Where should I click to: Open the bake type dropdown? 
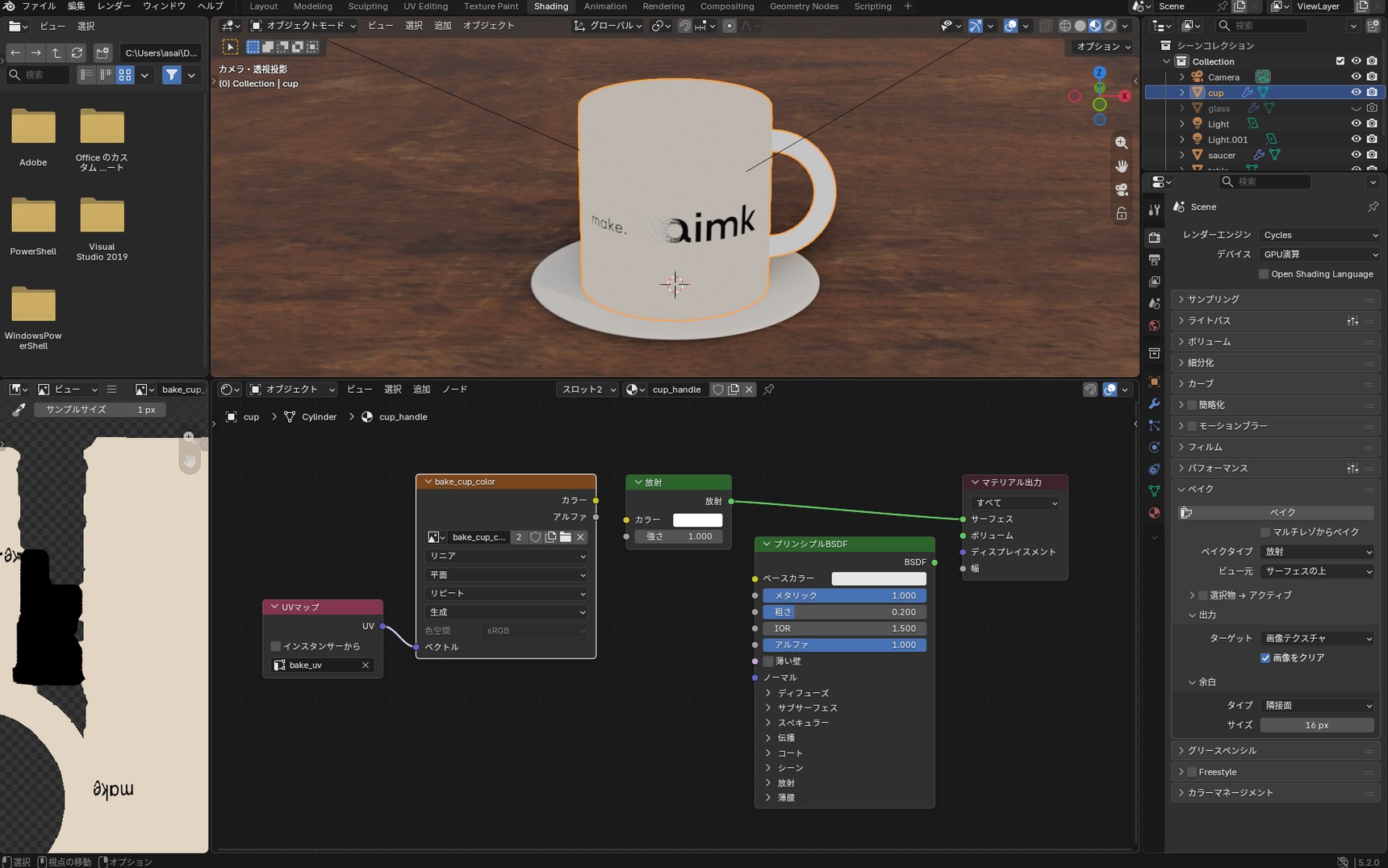tap(1317, 553)
